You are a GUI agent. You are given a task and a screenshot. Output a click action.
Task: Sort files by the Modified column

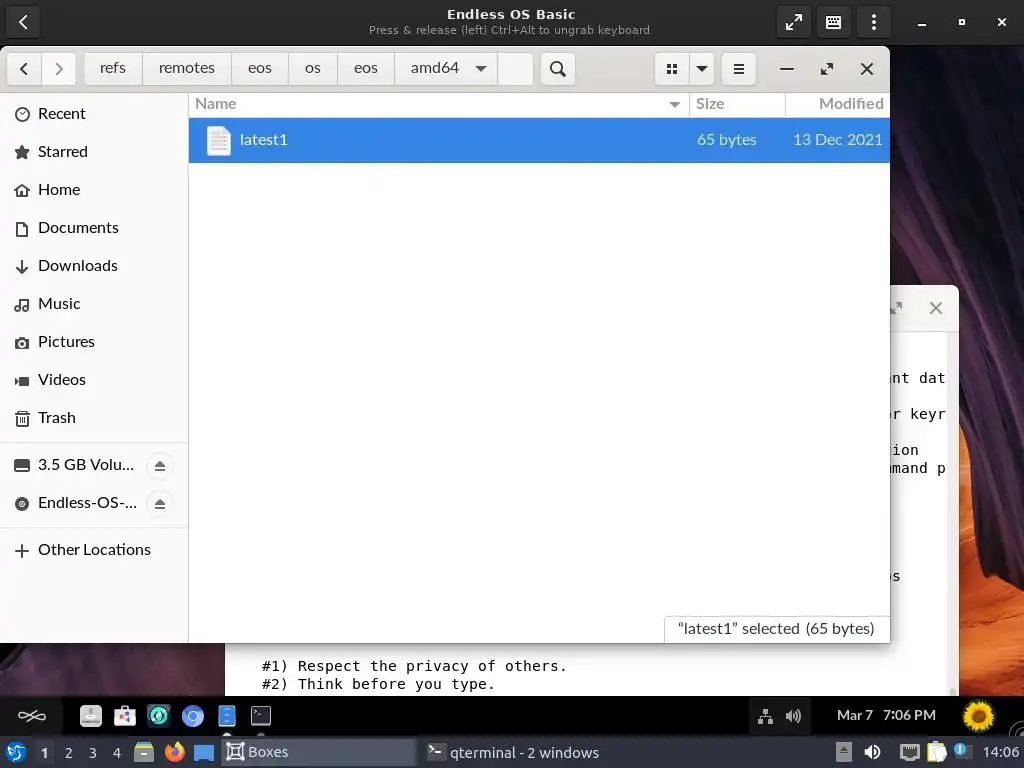(838, 104)
